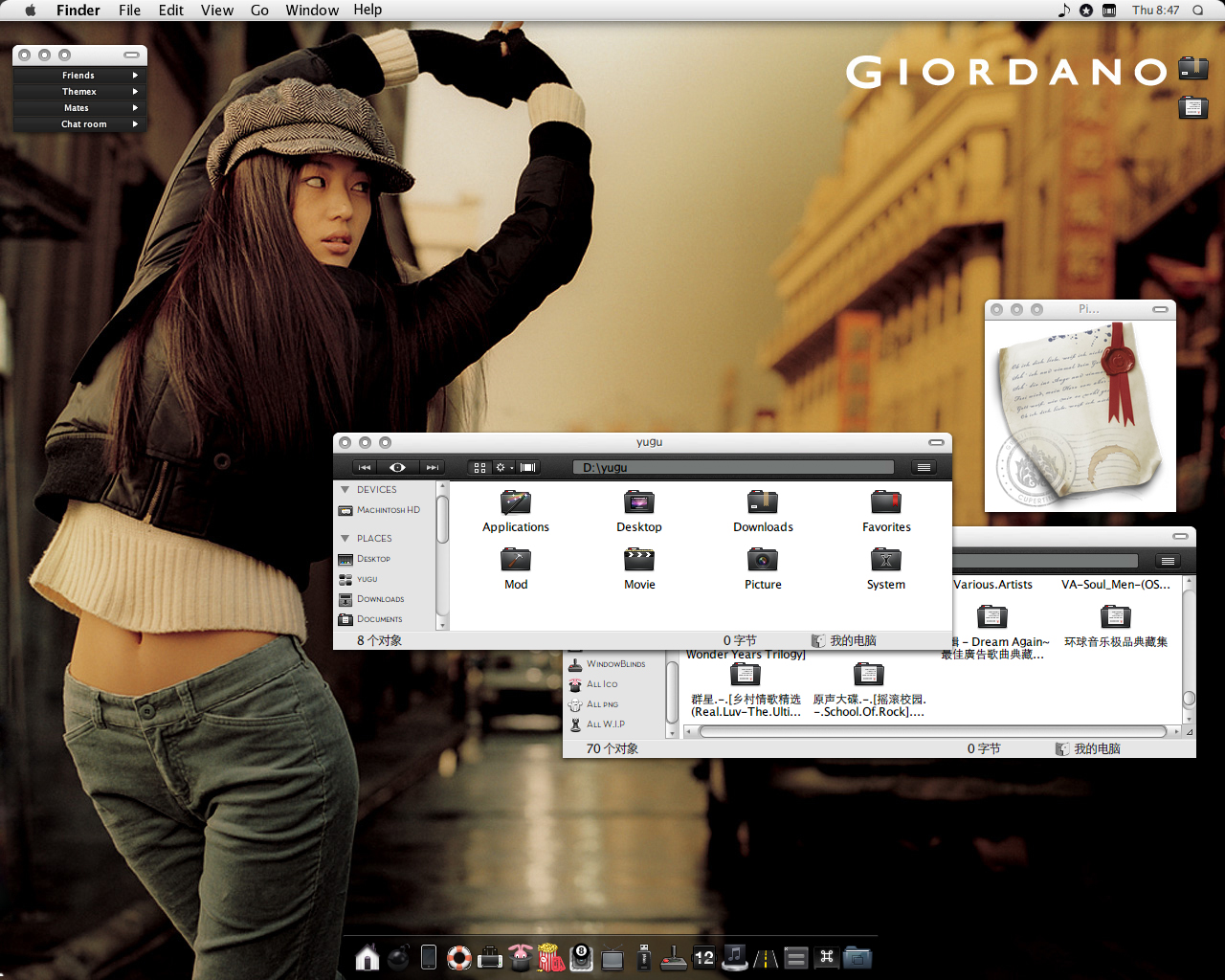Select Machintosh HD in yugu sidebar
Viewport: 1225px width, 980px height.
coord(380,510)
